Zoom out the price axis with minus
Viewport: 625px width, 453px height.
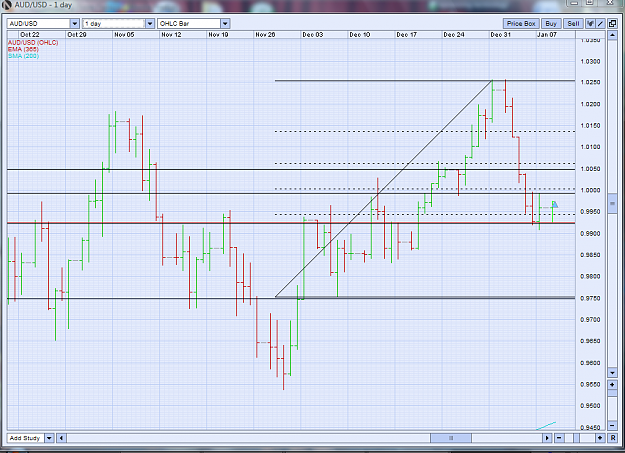(613, 425)
